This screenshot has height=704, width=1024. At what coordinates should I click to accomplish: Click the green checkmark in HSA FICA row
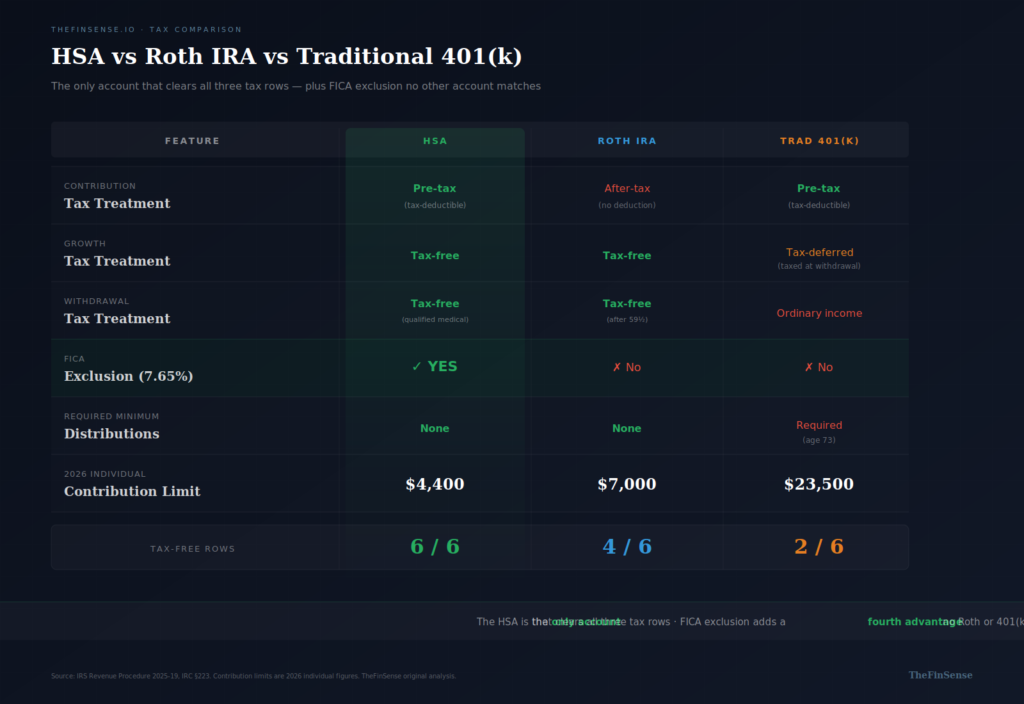[x=417, y=366]
